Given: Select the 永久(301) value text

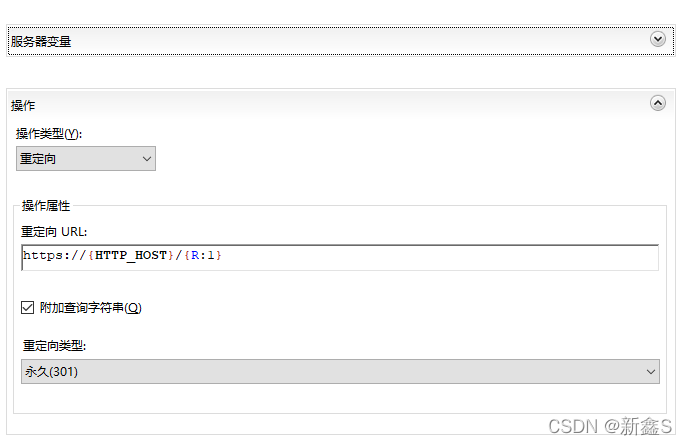Looking at the screenshot, I should point(51,372).
